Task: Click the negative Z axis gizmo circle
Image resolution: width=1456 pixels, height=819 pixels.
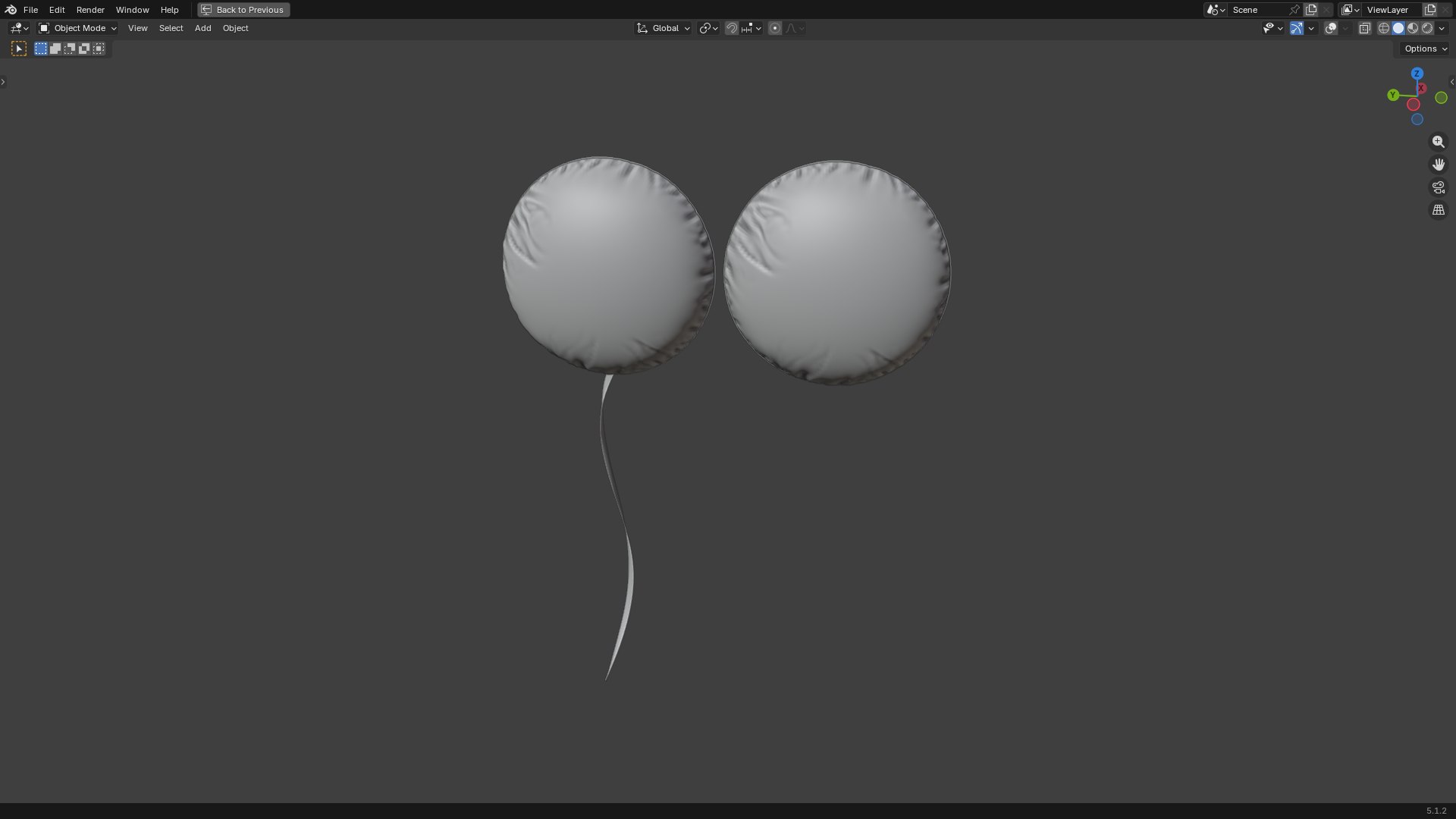Action: tap(1417, 119)
